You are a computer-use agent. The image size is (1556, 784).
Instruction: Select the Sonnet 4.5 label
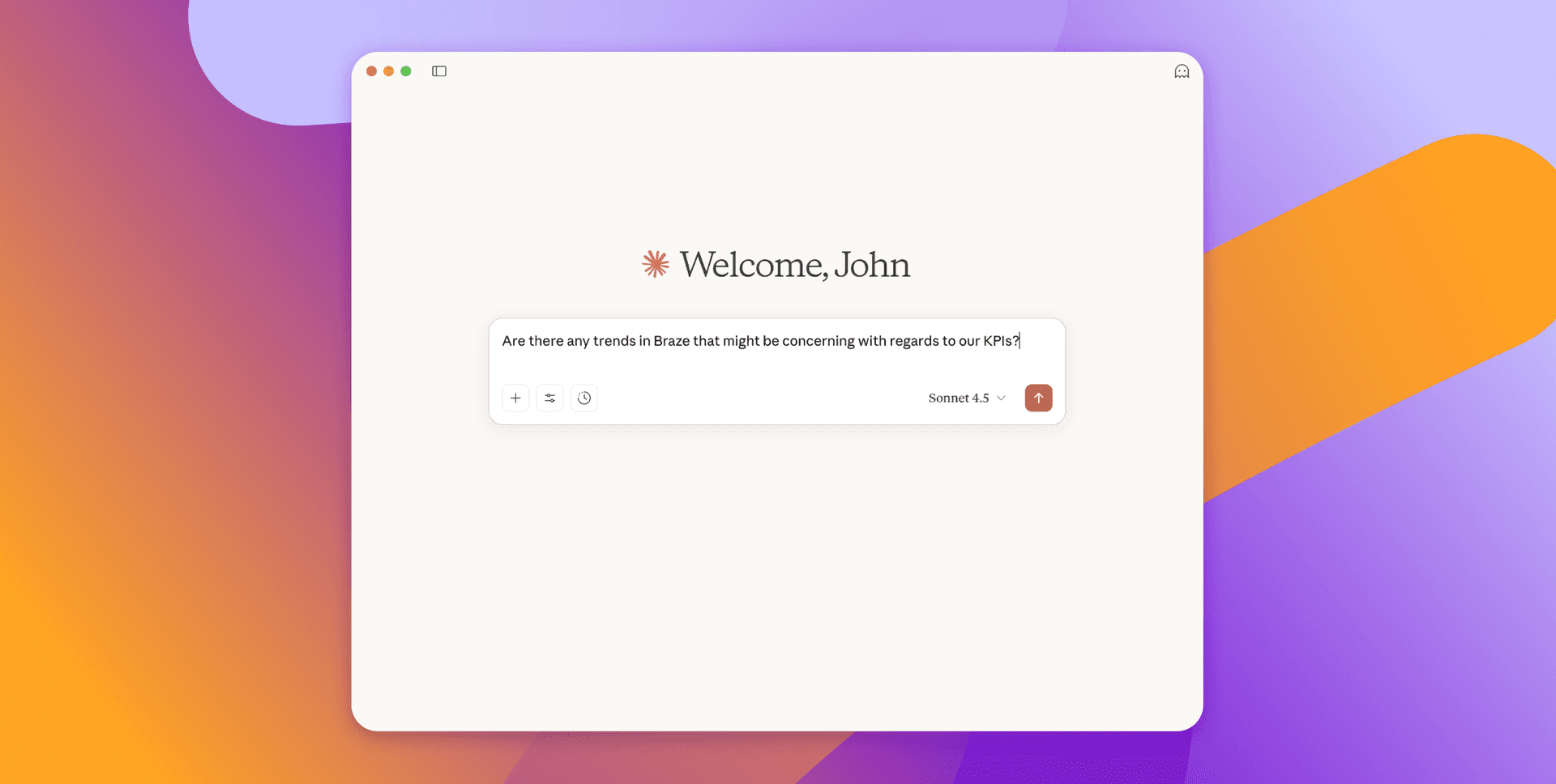click(958, 398)
